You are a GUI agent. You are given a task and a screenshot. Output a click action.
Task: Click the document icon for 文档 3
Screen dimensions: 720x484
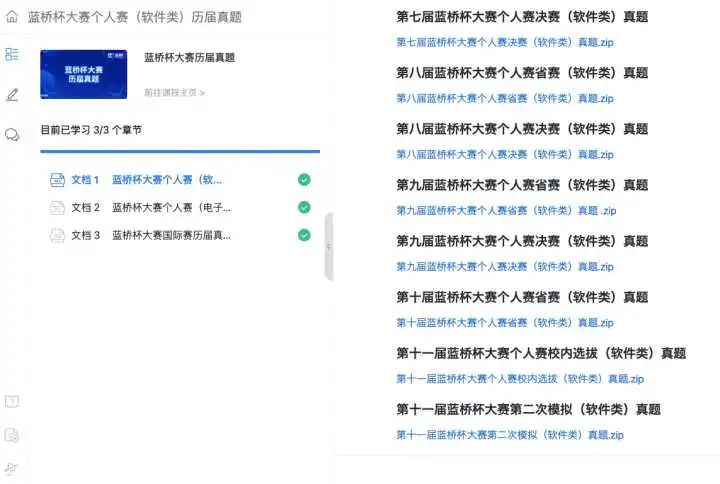coord(57,236)
